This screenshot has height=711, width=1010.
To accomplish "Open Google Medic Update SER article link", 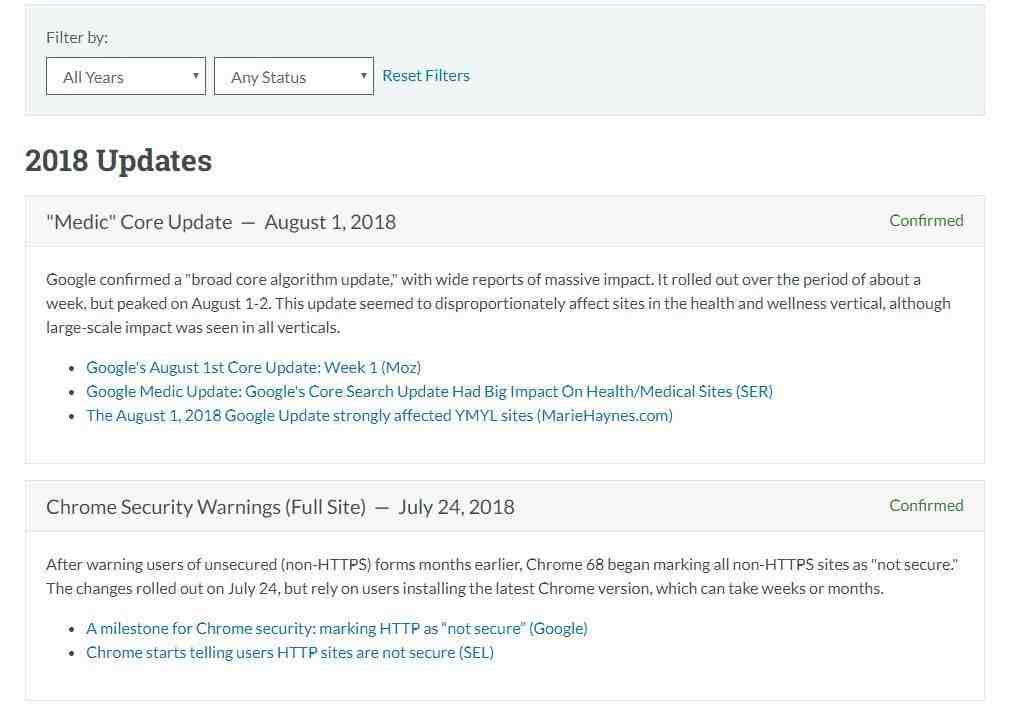I will (430, 392).
